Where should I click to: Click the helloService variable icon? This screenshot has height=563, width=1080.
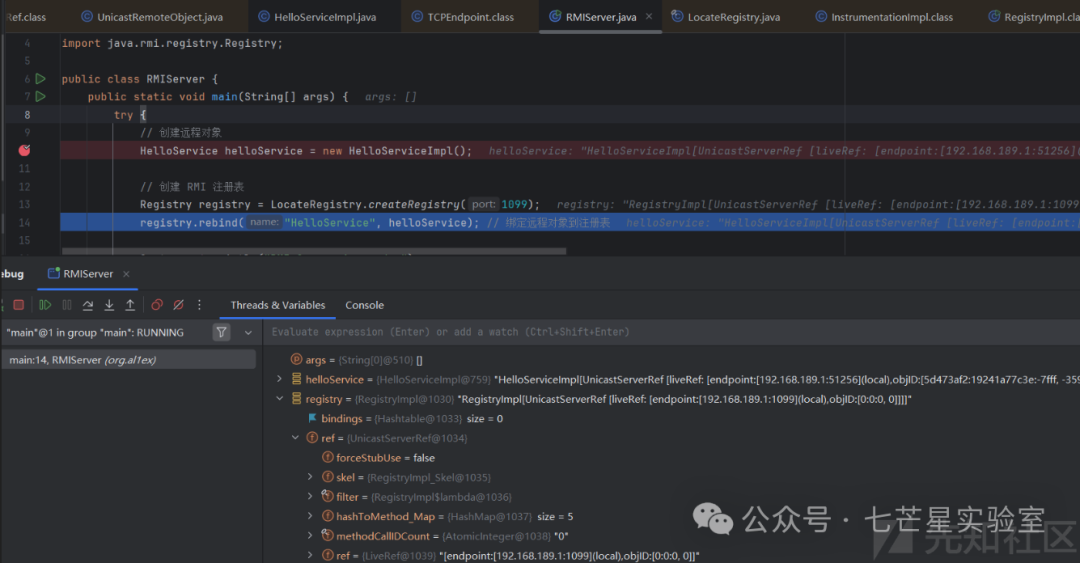[296, 379]
